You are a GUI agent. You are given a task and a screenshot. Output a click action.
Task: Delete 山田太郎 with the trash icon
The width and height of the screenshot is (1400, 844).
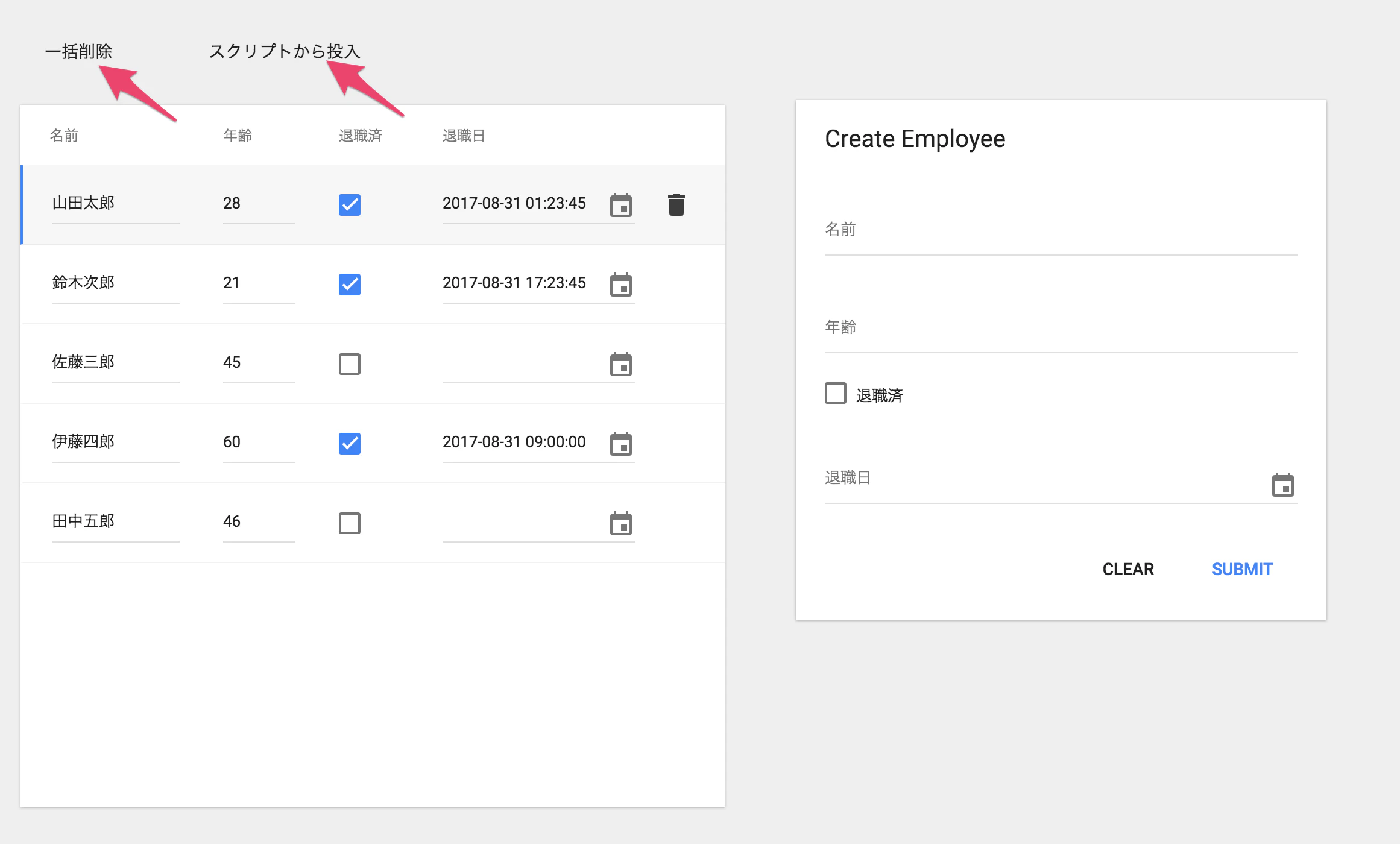[676, 205]
